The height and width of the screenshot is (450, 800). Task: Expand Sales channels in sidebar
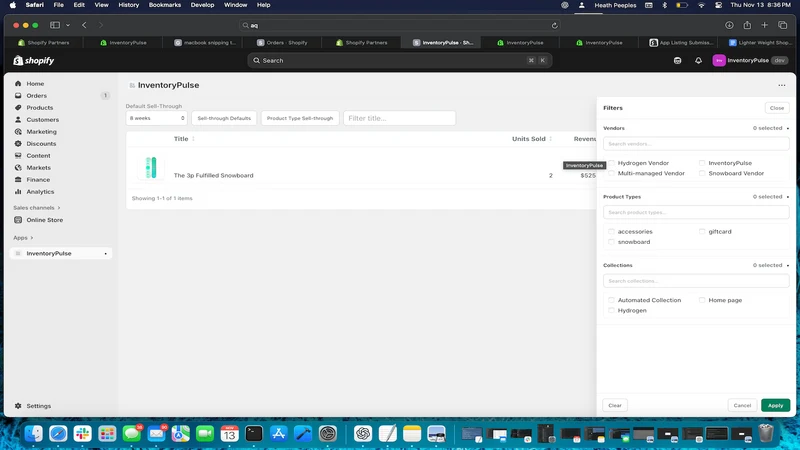tap(37, 208)
